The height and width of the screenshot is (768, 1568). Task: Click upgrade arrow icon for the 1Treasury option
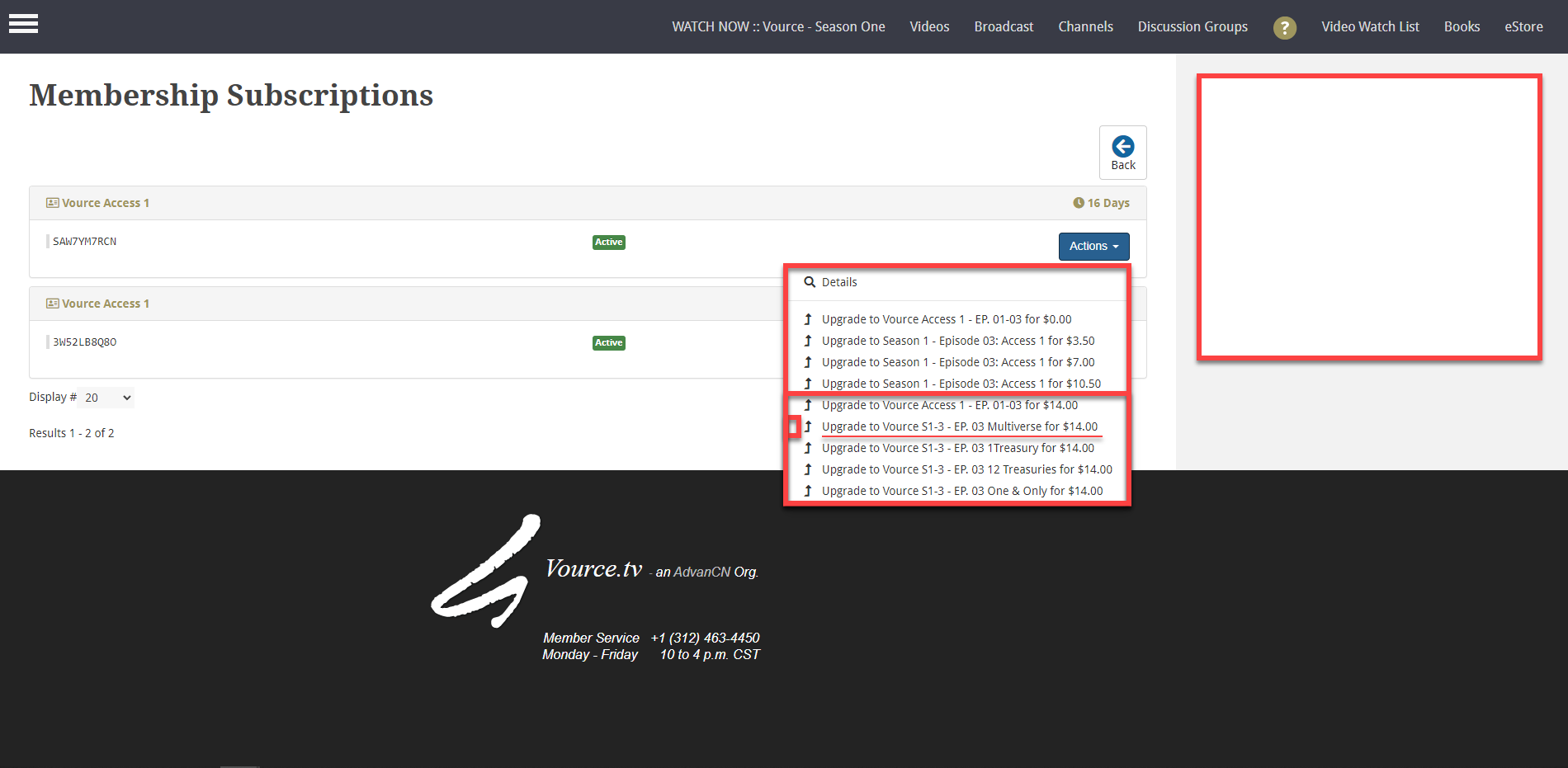click(x=808, y=448)
